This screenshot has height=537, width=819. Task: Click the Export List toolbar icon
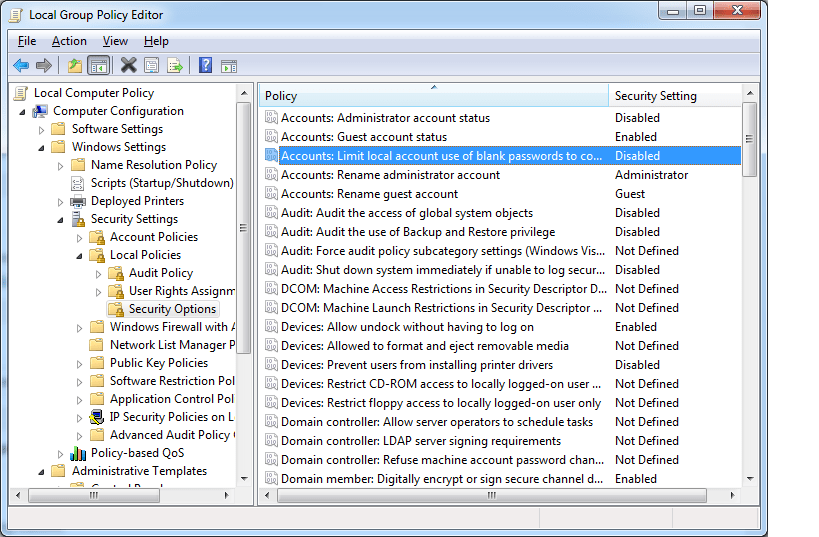[174, 66]
